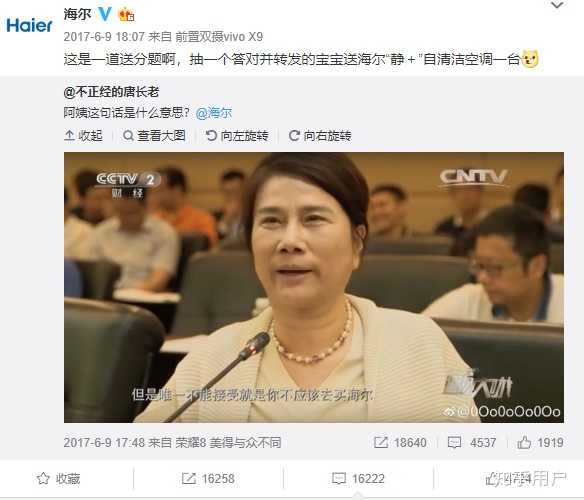584x500 pixels.
Task: Open the comments tab showing 16222
Action: pos(358,479)
